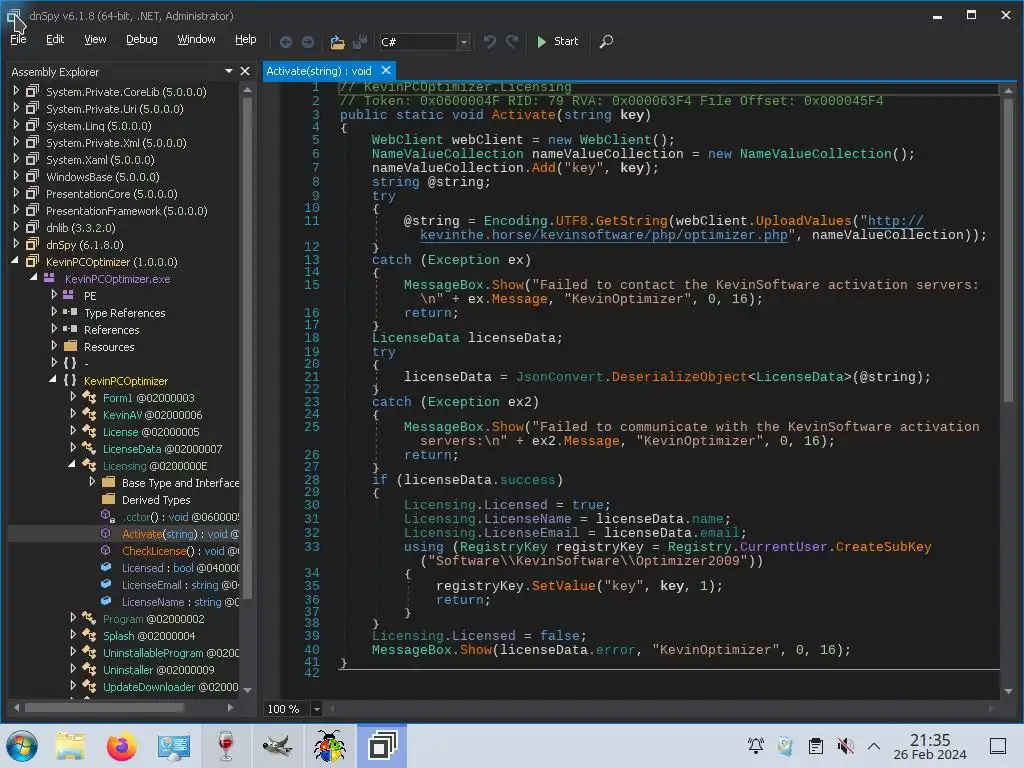Click the code editor vertical scrollbar
The width and height of the screenshot is (1024, 768).
tap(1008, 251)
